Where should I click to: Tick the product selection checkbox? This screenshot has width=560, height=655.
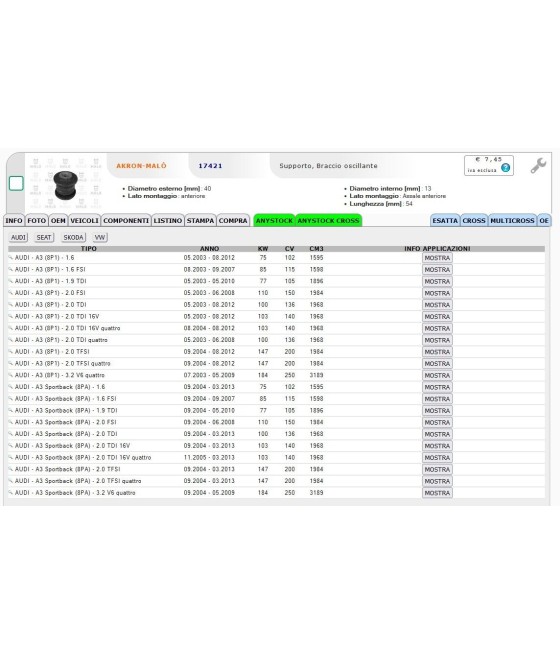click(x=16, y=183)
